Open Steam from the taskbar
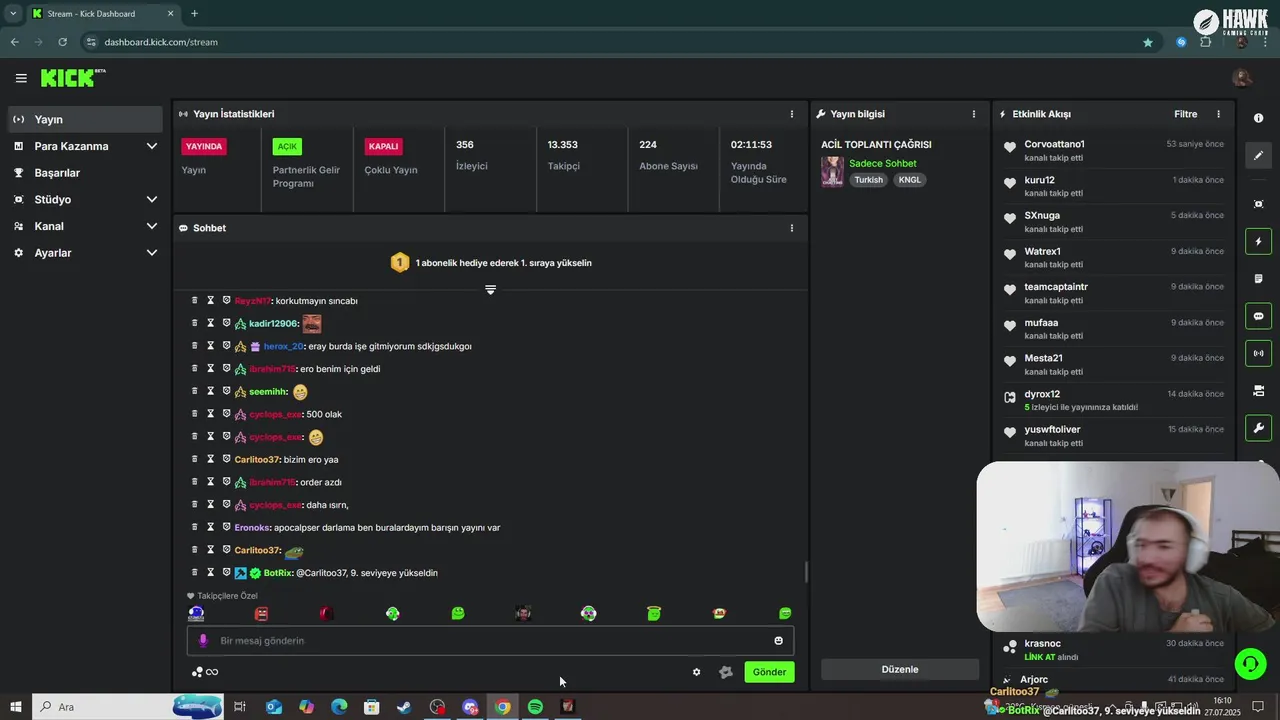Image resolution: width=1280 pixels, height=720 pixels. [404, 707]
